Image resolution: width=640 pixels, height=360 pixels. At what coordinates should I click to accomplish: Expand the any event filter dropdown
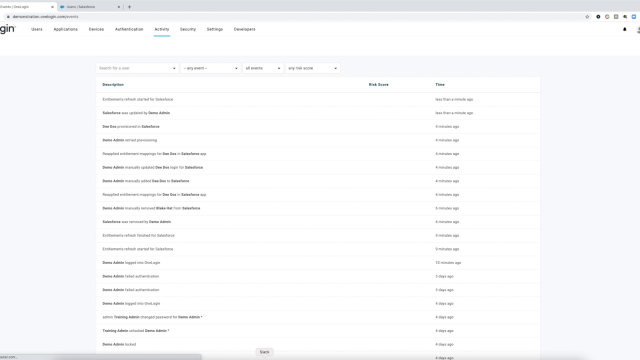click(x=210, y=68)
